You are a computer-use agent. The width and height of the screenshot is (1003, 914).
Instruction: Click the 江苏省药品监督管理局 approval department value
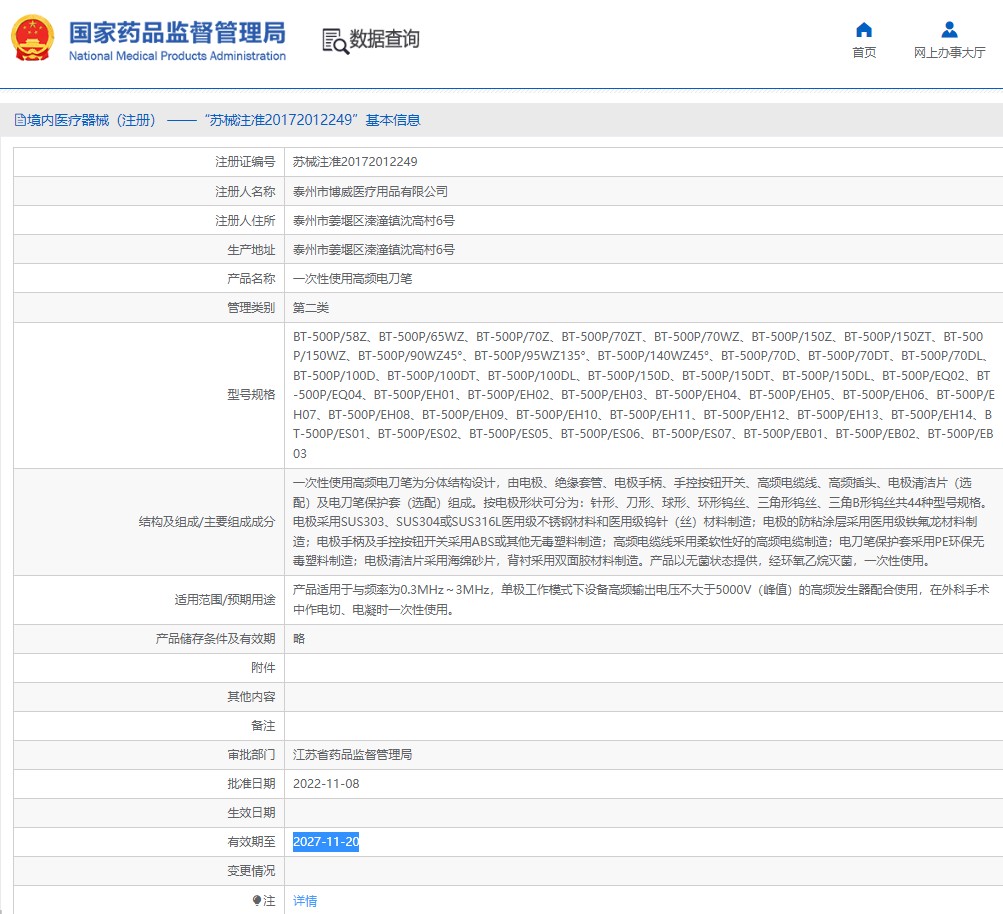point(352,755)
